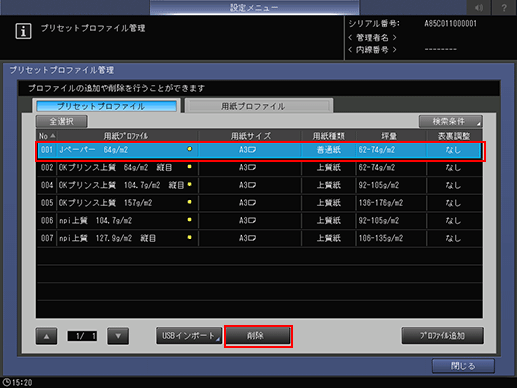Click the 用紙種類 column header

coord(329,136)
